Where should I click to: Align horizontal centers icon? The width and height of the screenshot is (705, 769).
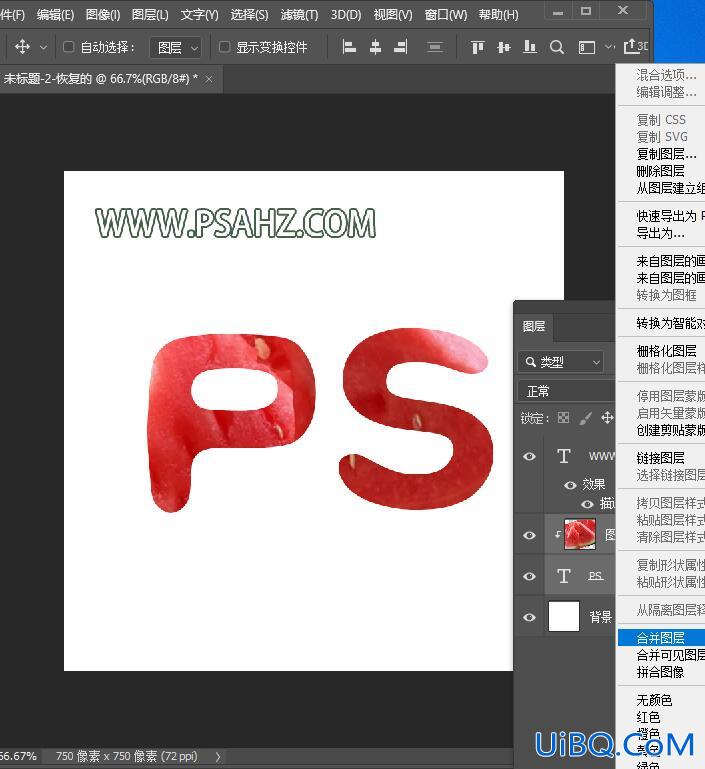(375, 47)
